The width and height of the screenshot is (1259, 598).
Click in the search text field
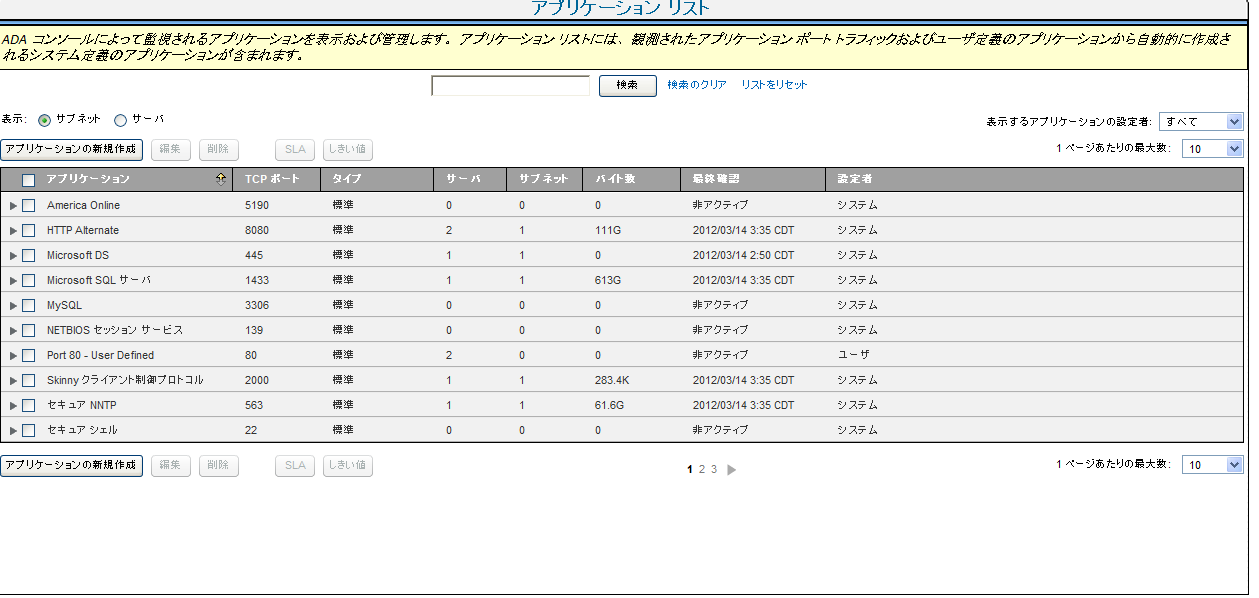pyautogui.click(x=511, y=86)
